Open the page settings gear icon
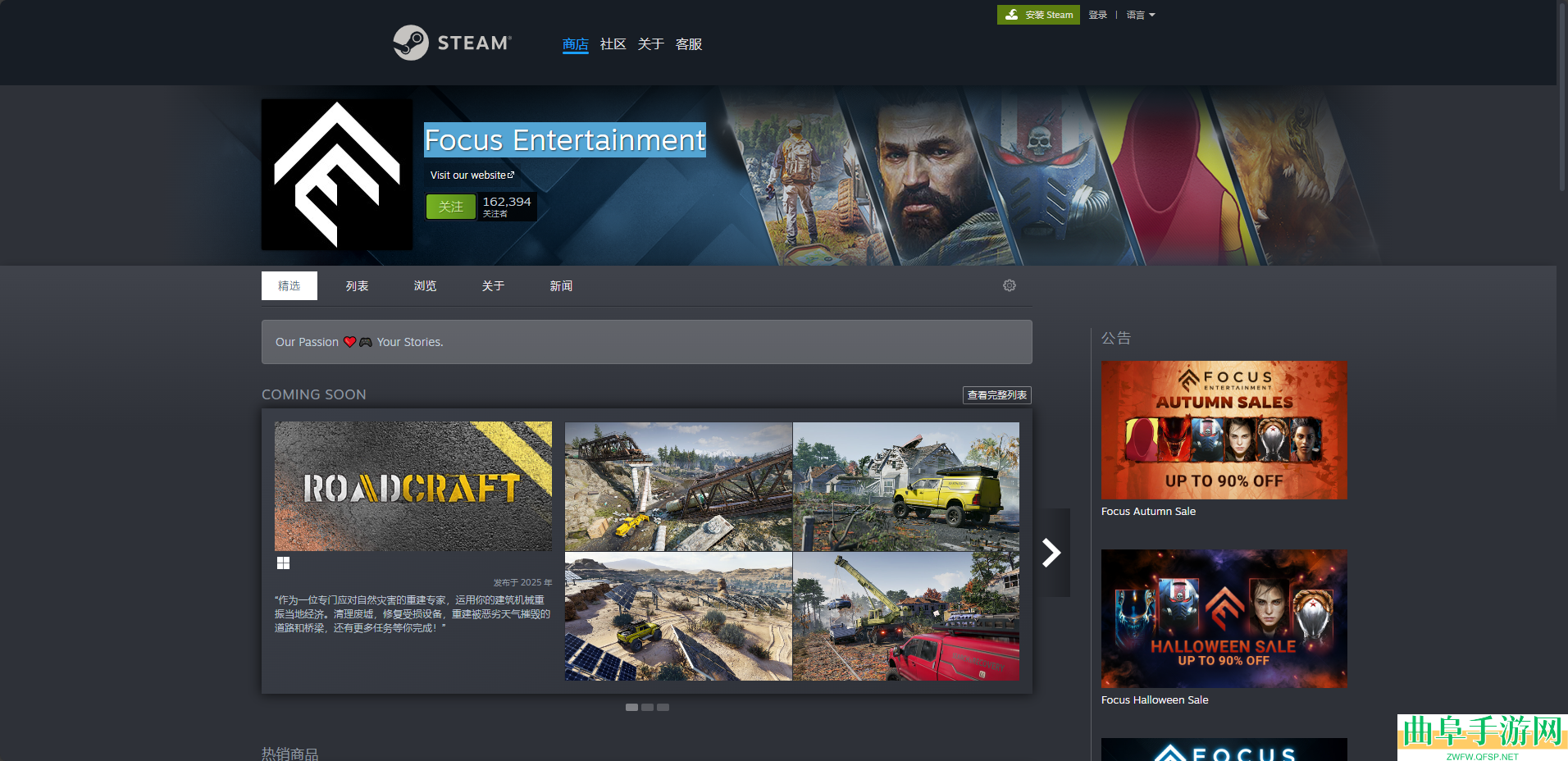Screen dimensions: 1568x761 (x=1010, y=285)
